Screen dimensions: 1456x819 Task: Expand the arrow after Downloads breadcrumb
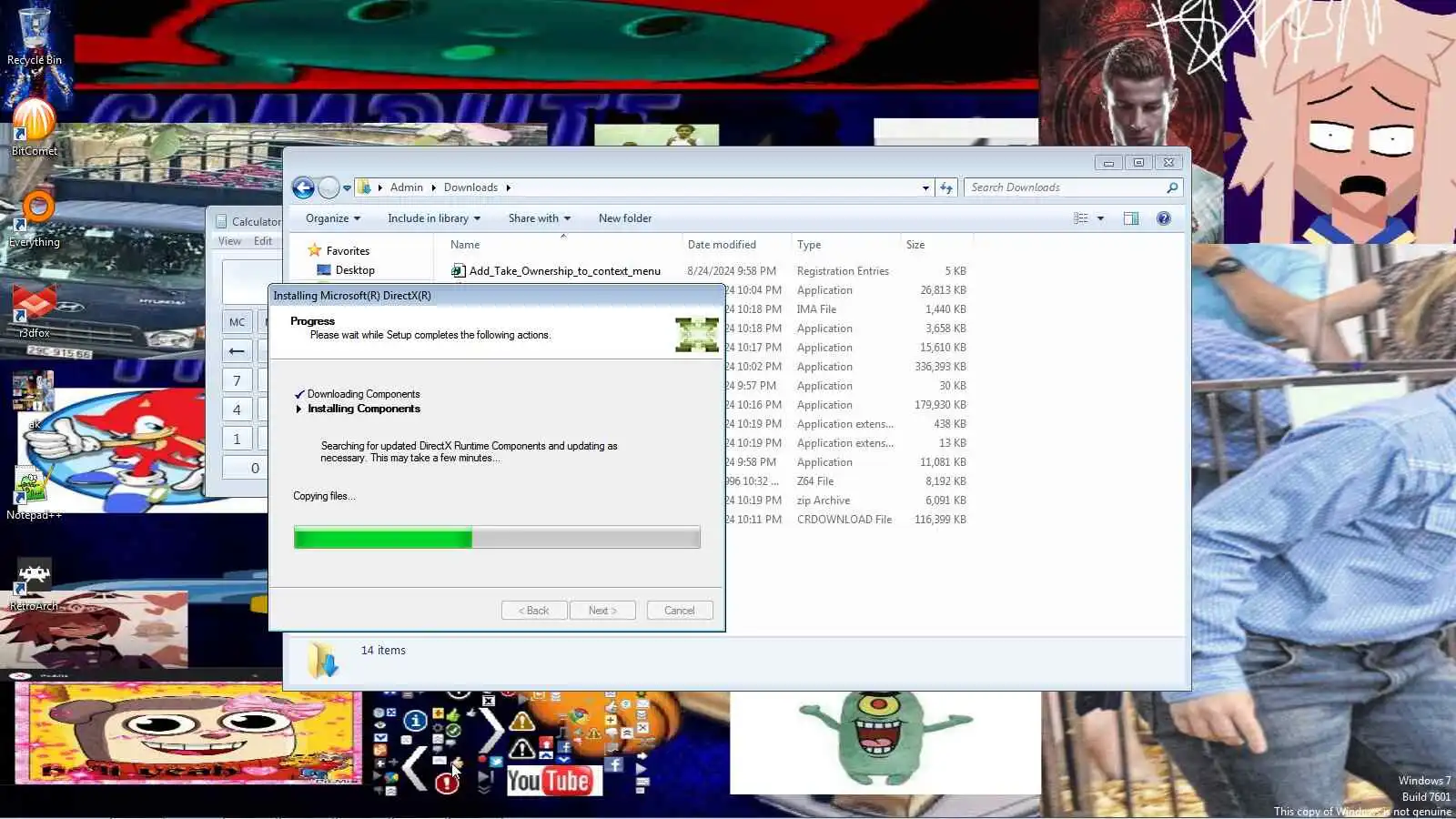coord(508,187)
